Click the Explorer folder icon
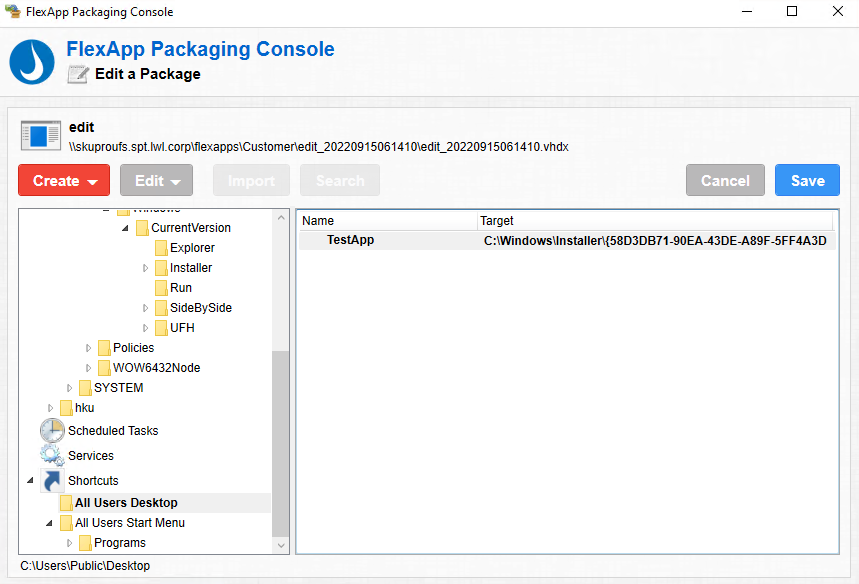859x584 pixels. [161, 248]
